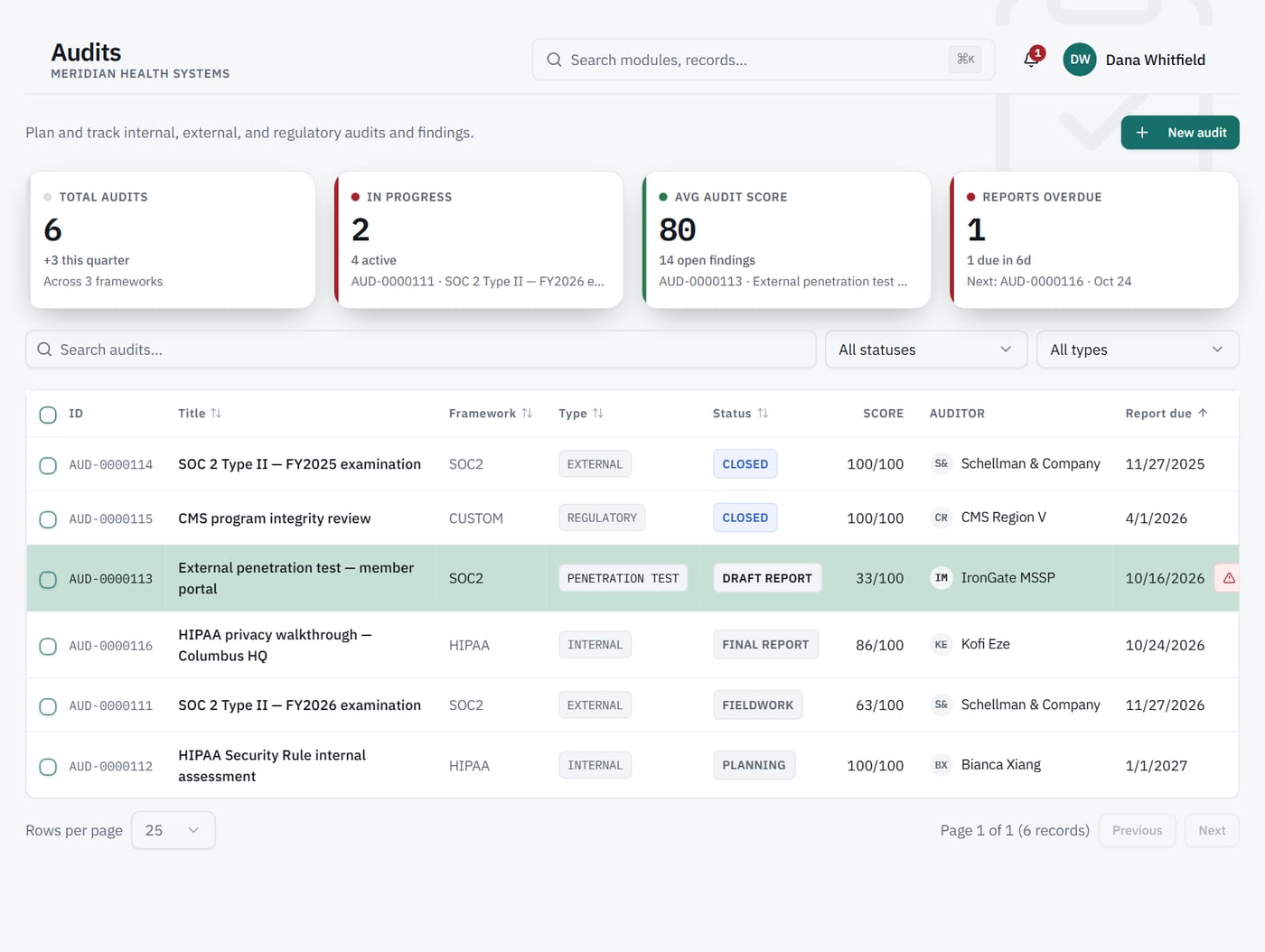Image resolution: width=1265 pixels, height=952 pixels.
Task: Tick the checkbox for AUD-0000112
Action: click(x=48, y=767)
